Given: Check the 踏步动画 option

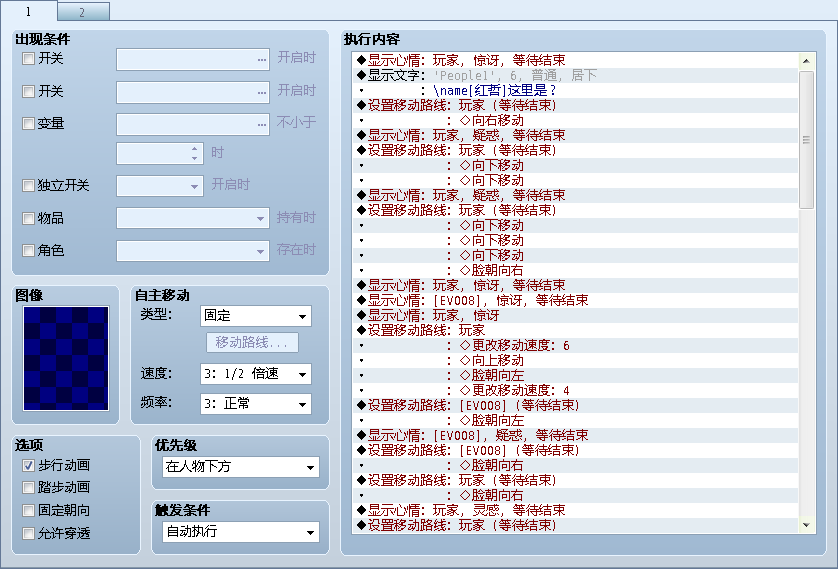Looking at the screenshot, I should (x=28, y=487).
